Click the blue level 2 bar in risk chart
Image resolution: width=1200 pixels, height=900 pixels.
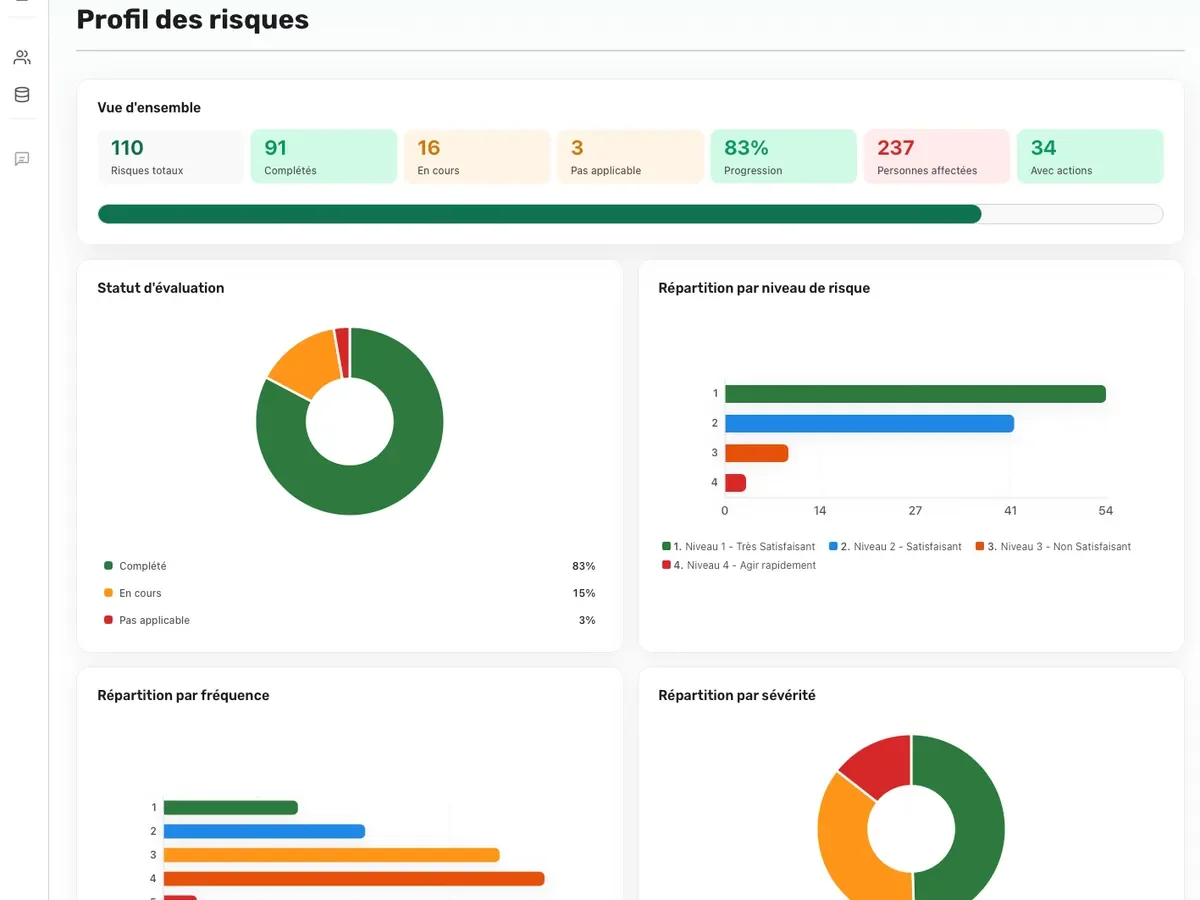[869, 424]
